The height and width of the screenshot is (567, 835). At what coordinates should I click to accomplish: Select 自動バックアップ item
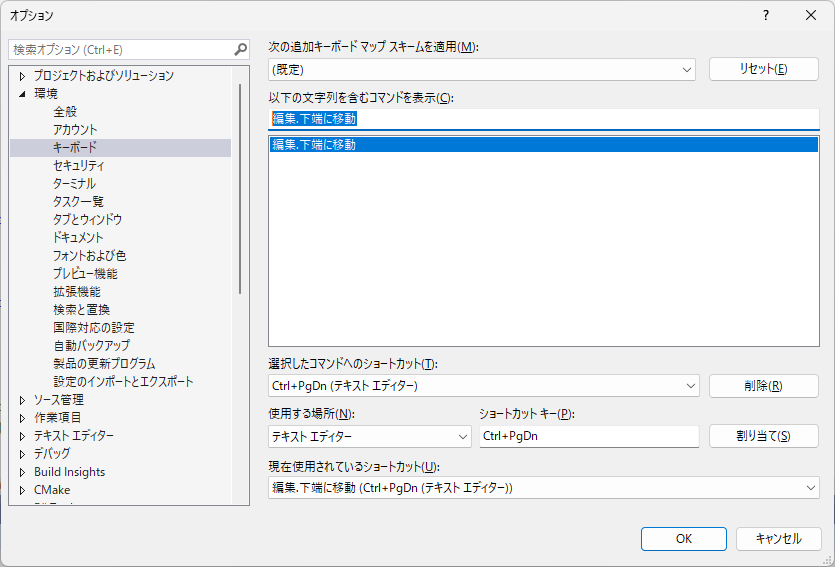click(x=91, y=346)
